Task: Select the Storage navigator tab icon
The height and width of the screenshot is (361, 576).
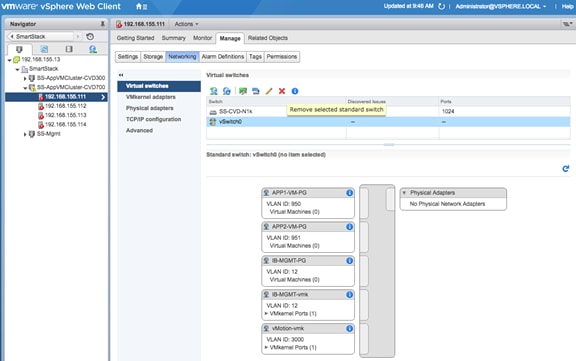Action: (x=69, y=49)
